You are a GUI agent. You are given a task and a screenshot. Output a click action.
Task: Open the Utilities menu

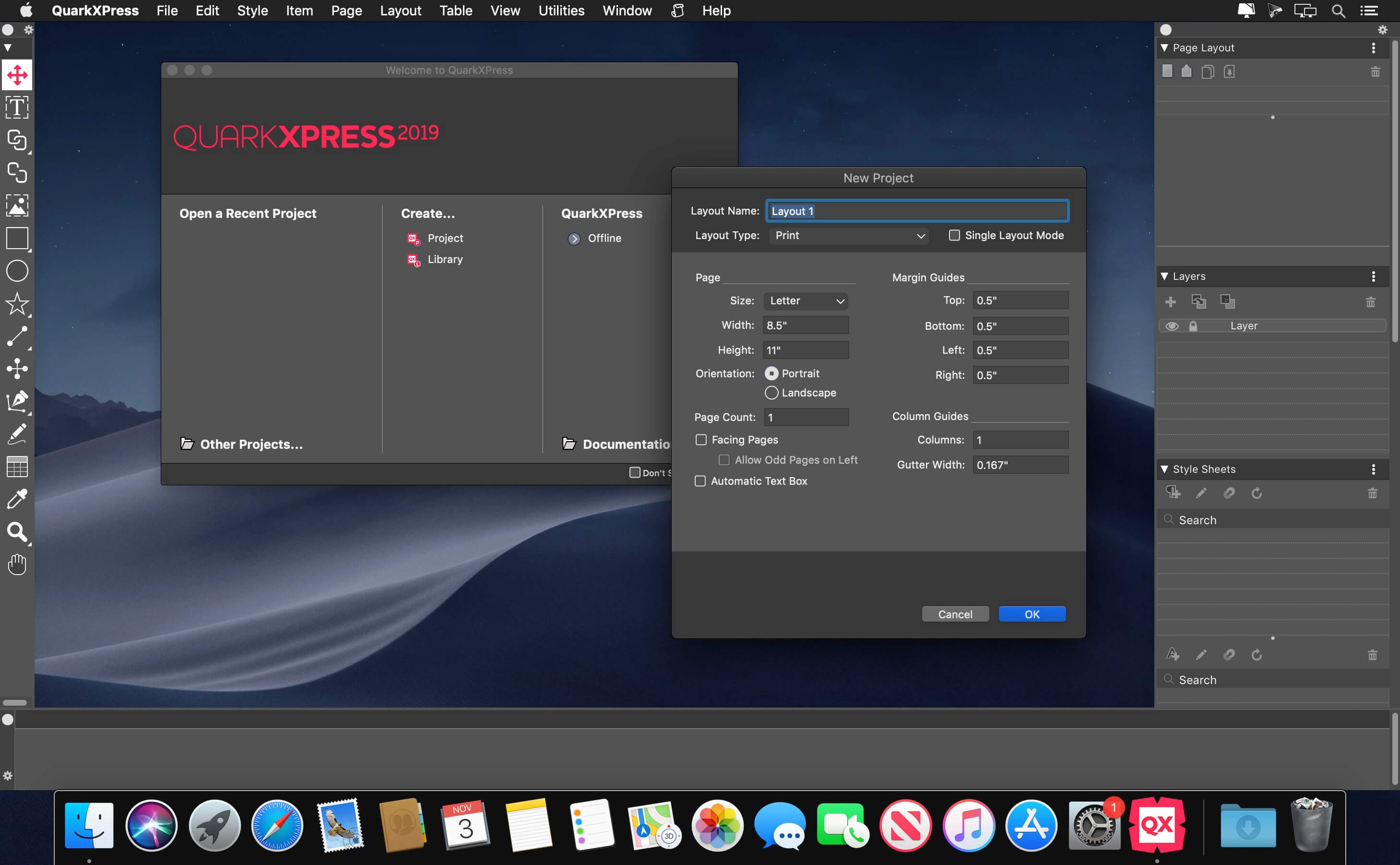pos(561,11)
